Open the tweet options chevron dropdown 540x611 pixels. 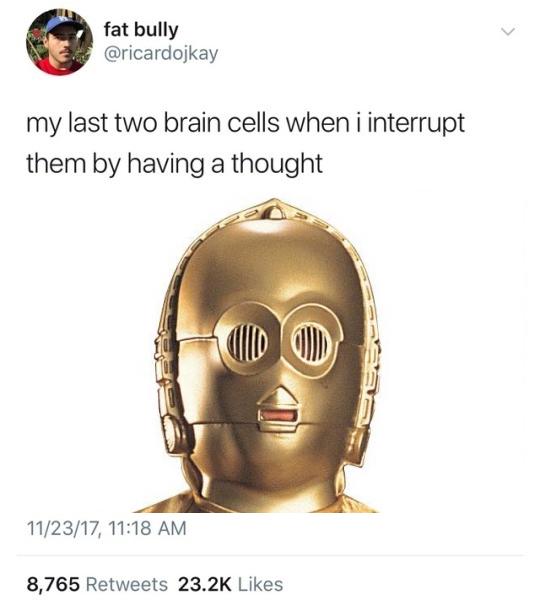[x=508, y=31]
